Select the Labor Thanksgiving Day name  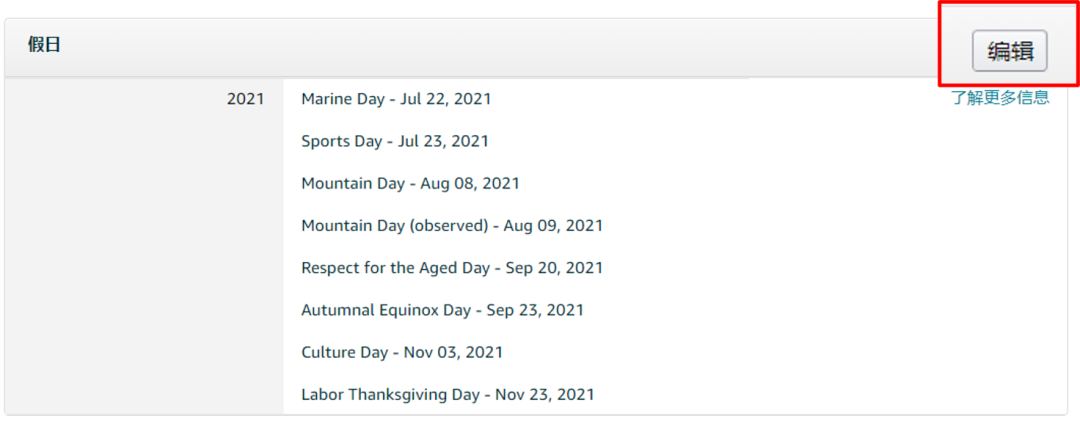pyautogui.click(x=391, y=395)
